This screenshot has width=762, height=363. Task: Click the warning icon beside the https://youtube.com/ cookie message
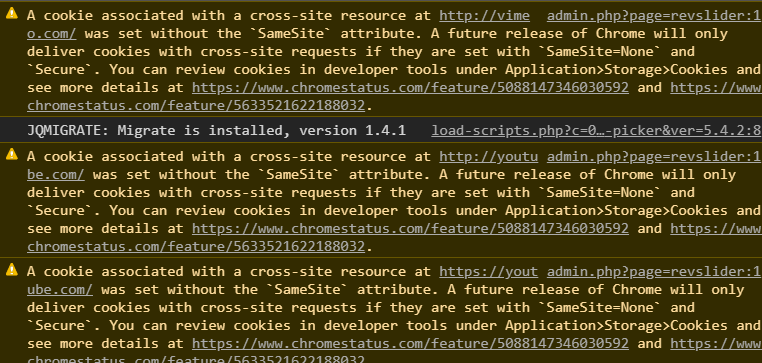click(x=12, y=270)
